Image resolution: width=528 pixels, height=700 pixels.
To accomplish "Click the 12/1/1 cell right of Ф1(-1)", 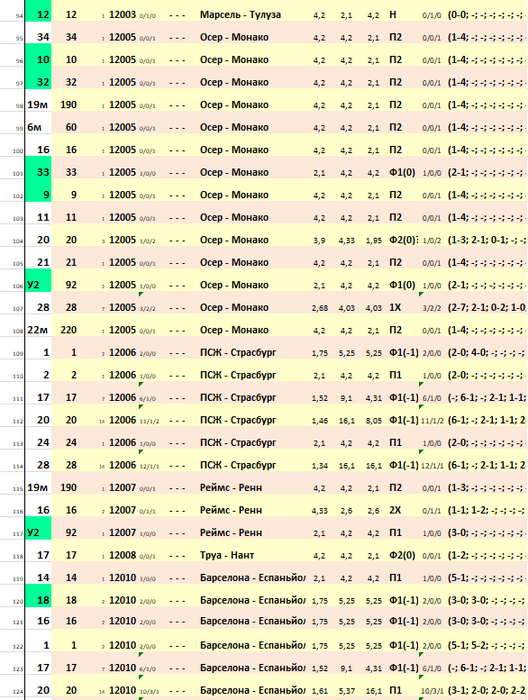I will (433, 466).
